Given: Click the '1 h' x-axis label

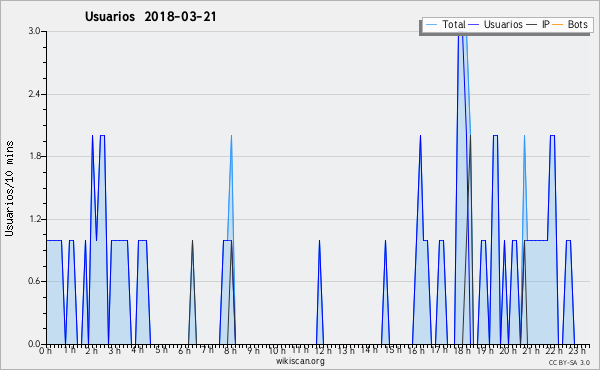Looking at the screenshot, I should click(x=69, y=350).
